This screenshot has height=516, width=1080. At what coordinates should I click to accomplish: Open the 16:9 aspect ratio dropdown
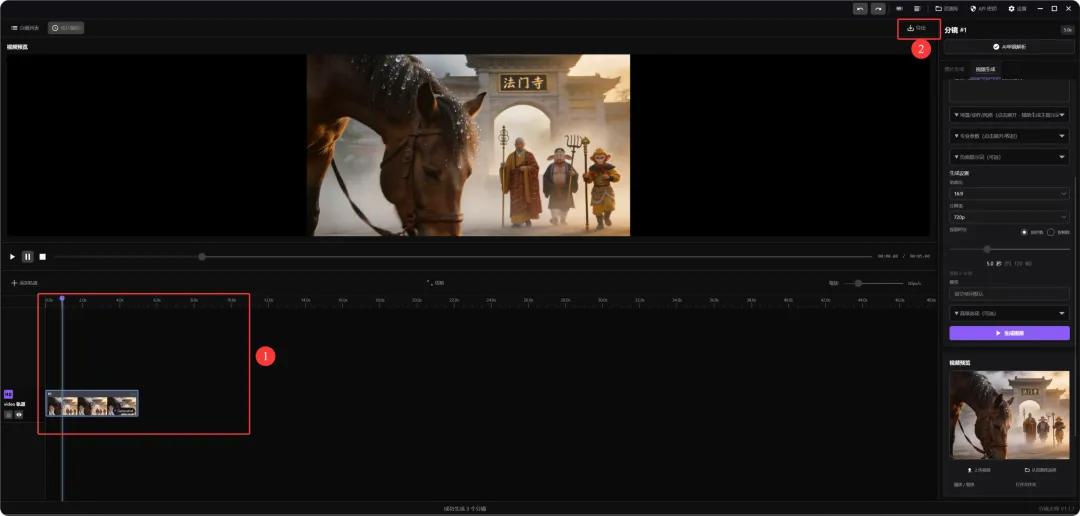coord(1008,194)
